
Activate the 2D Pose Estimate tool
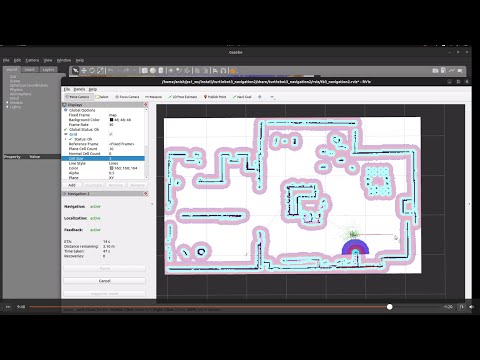click(x=182, y=97)
